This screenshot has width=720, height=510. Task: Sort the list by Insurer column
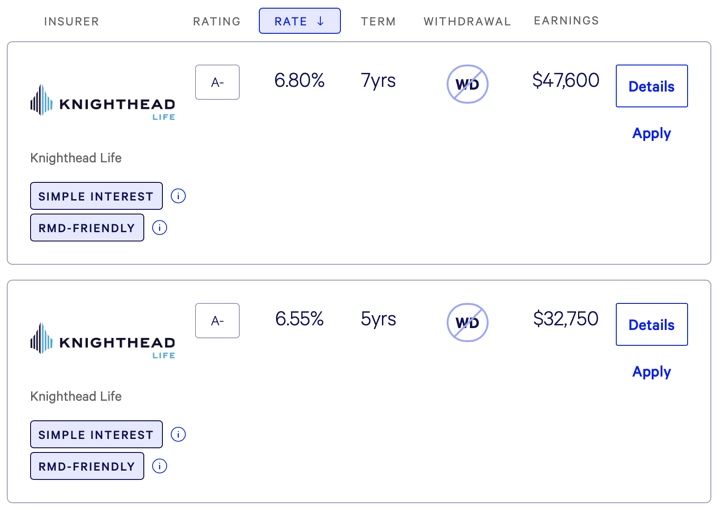(71, 21)
